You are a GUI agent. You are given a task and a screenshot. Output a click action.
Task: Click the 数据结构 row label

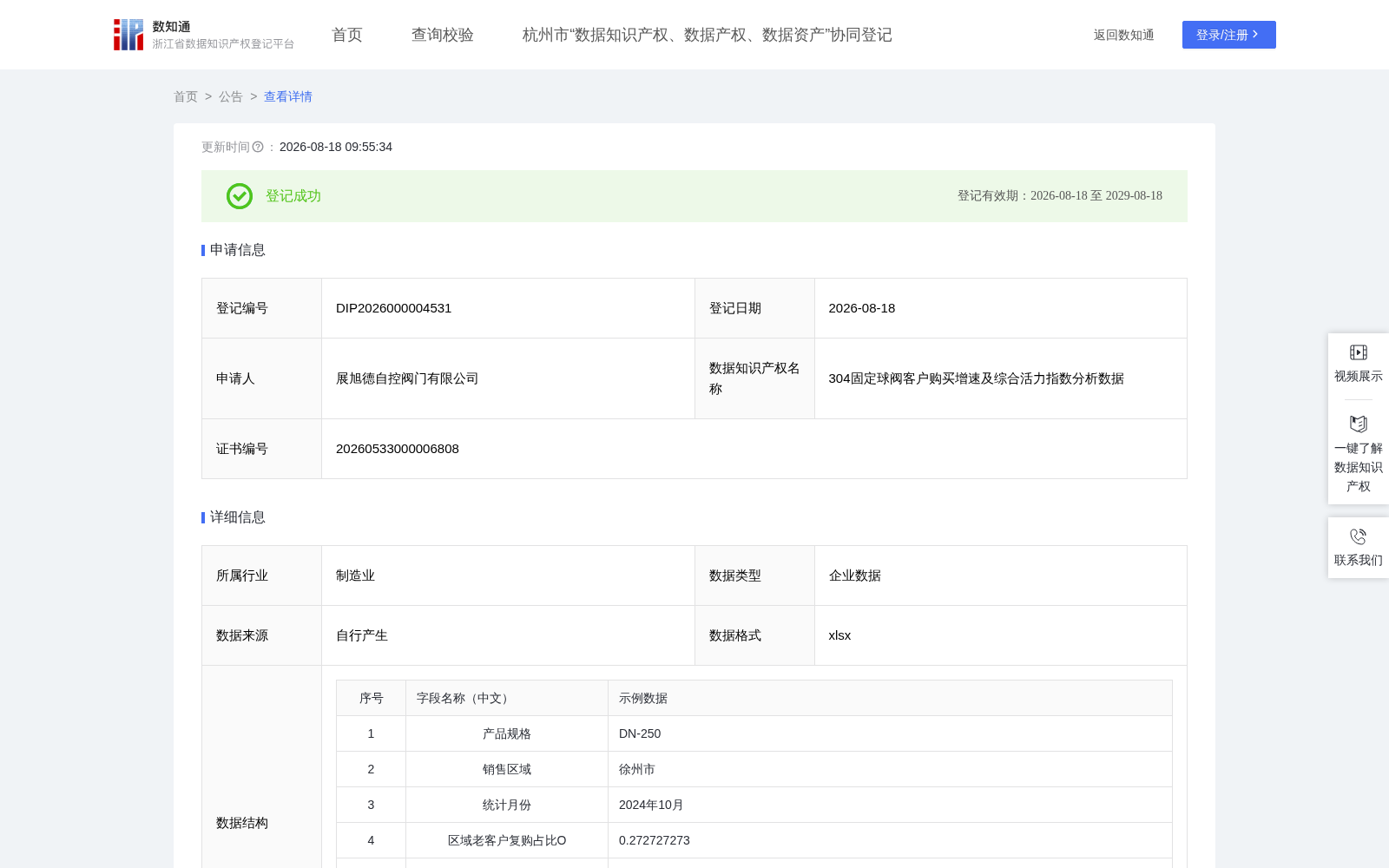[242, 823]
